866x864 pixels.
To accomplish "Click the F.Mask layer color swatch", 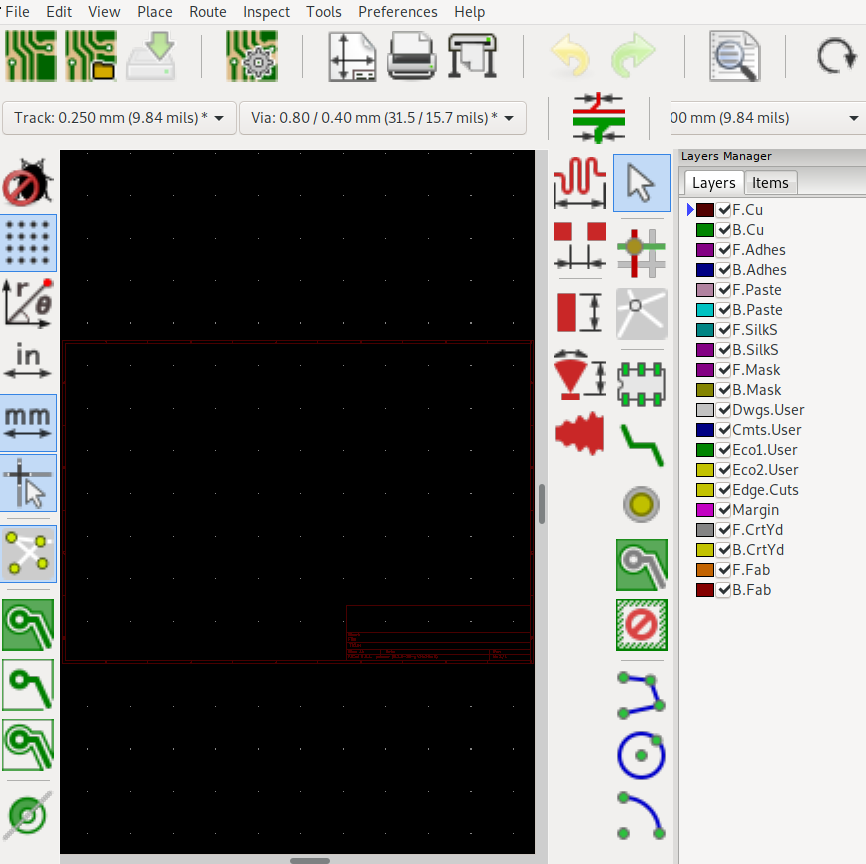I will tap(705, 370).
